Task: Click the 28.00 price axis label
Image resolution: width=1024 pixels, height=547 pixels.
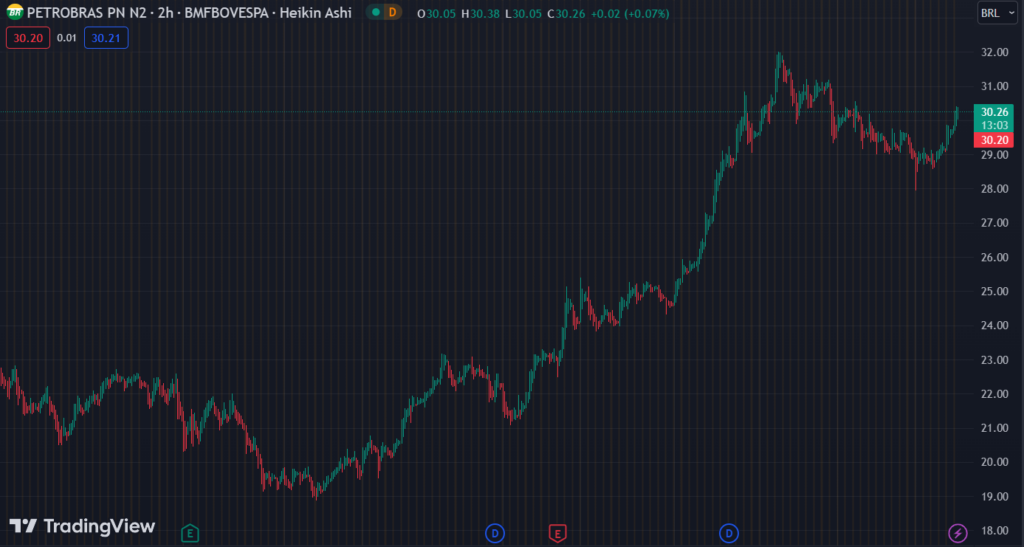Action: (995, 189)
